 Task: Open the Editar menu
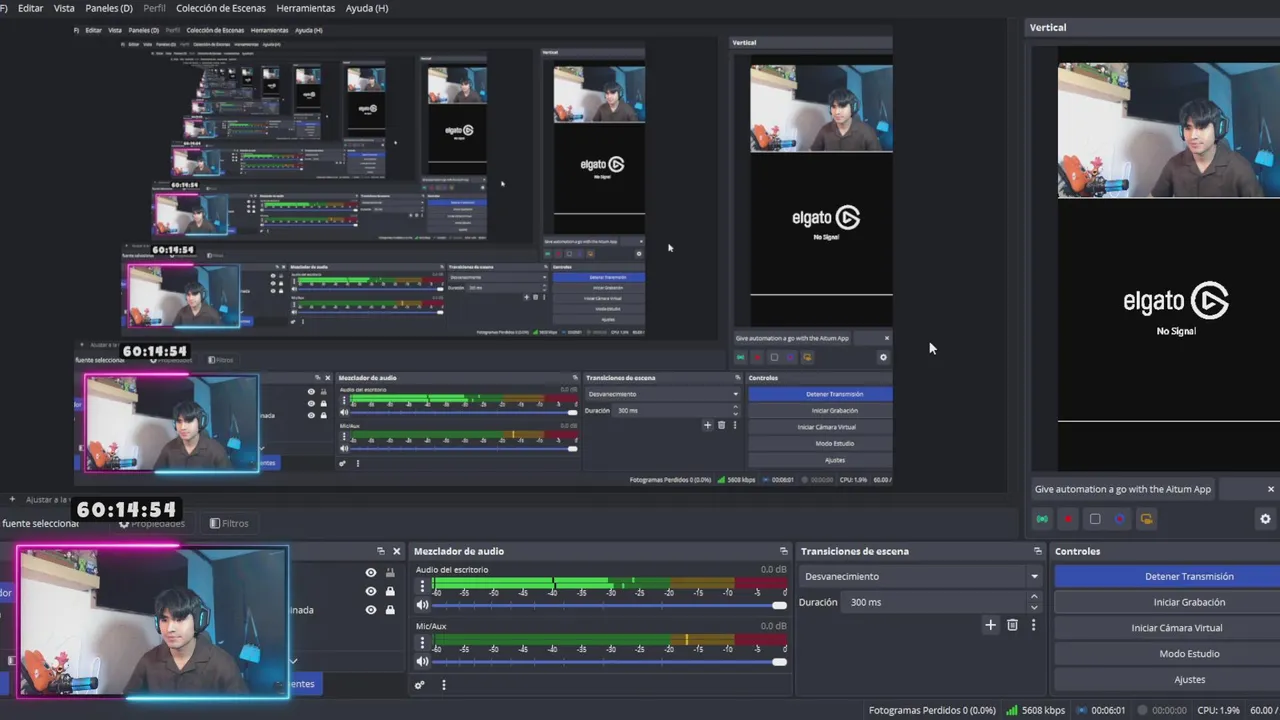pos(30,8)
